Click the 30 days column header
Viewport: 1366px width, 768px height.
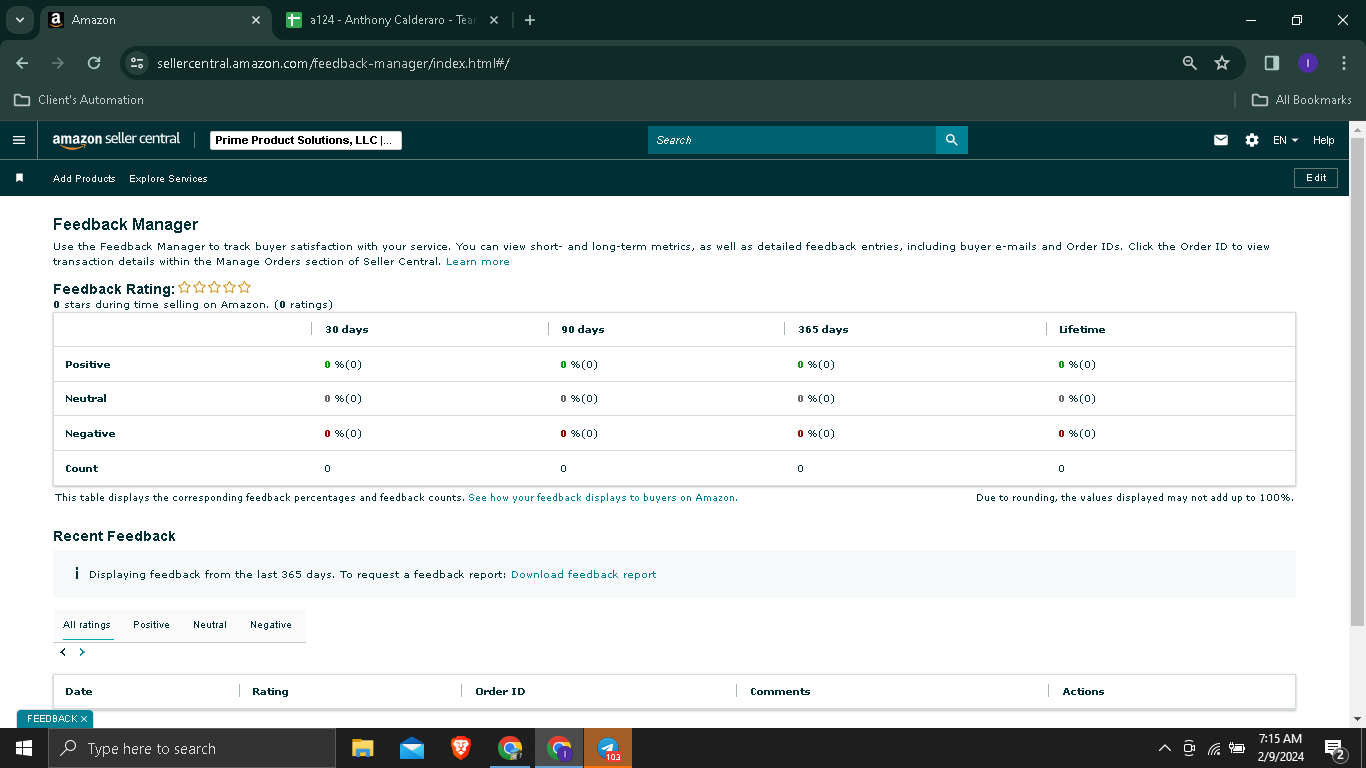tap(346, 330)
